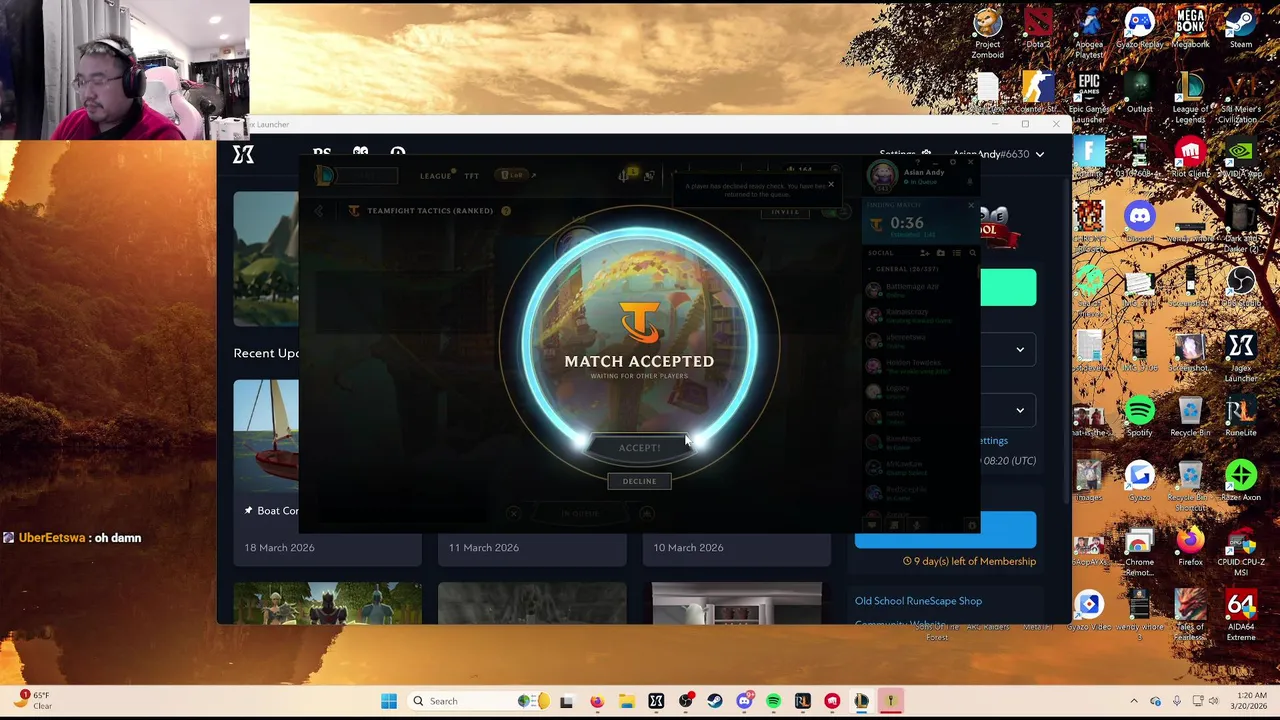Launch Apogea Playtest from the desktop
The width and height of the screenshot is (1280, 720).
click(x=1089, y=33)
